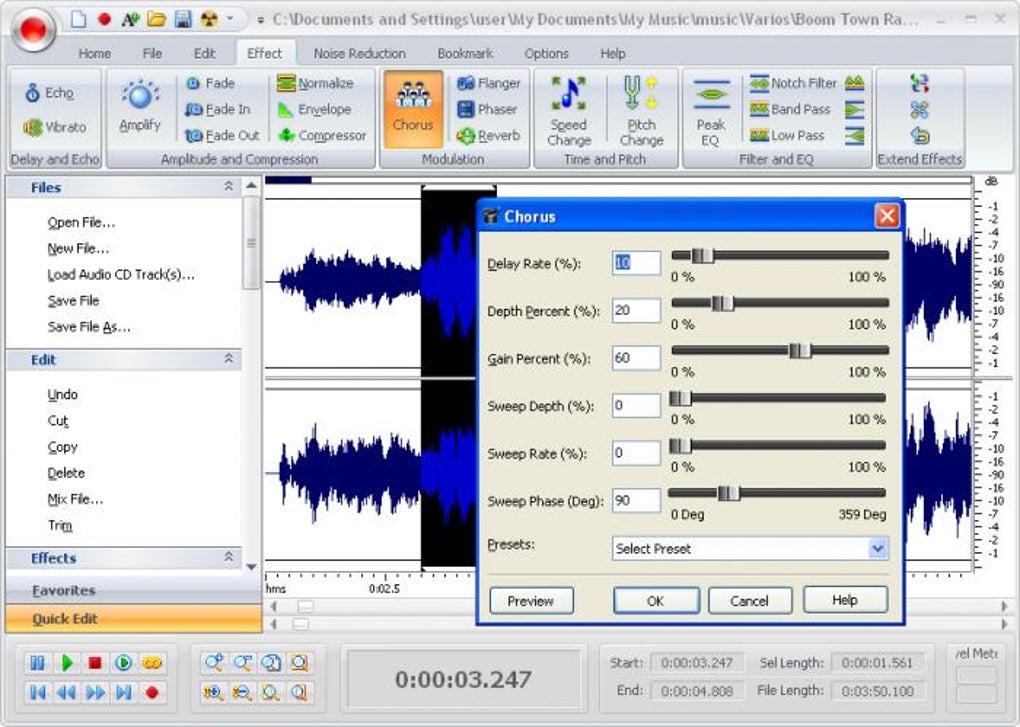Toggle the loop playback button

click(x=152, y=662)
